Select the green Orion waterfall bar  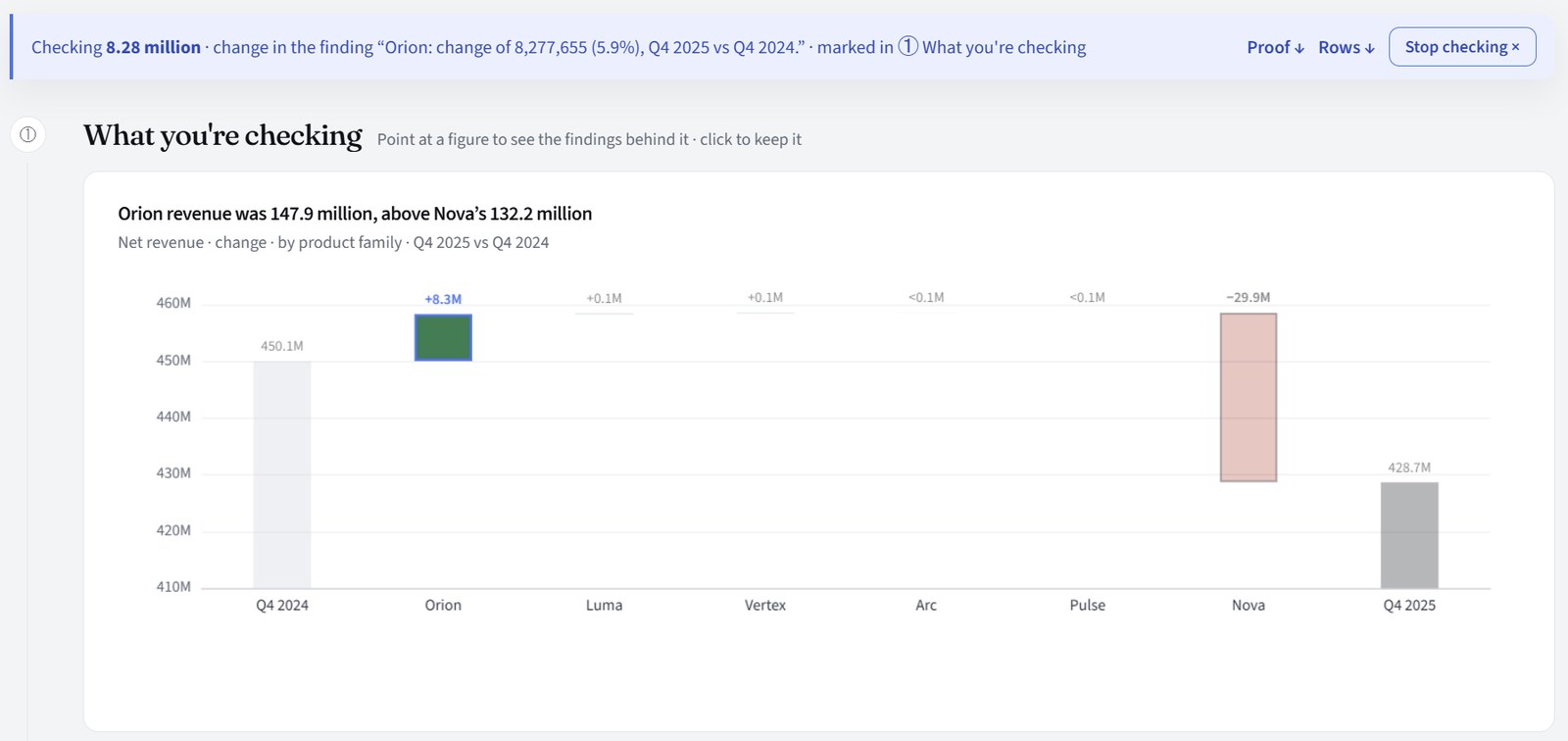click(x=443, y=337)
